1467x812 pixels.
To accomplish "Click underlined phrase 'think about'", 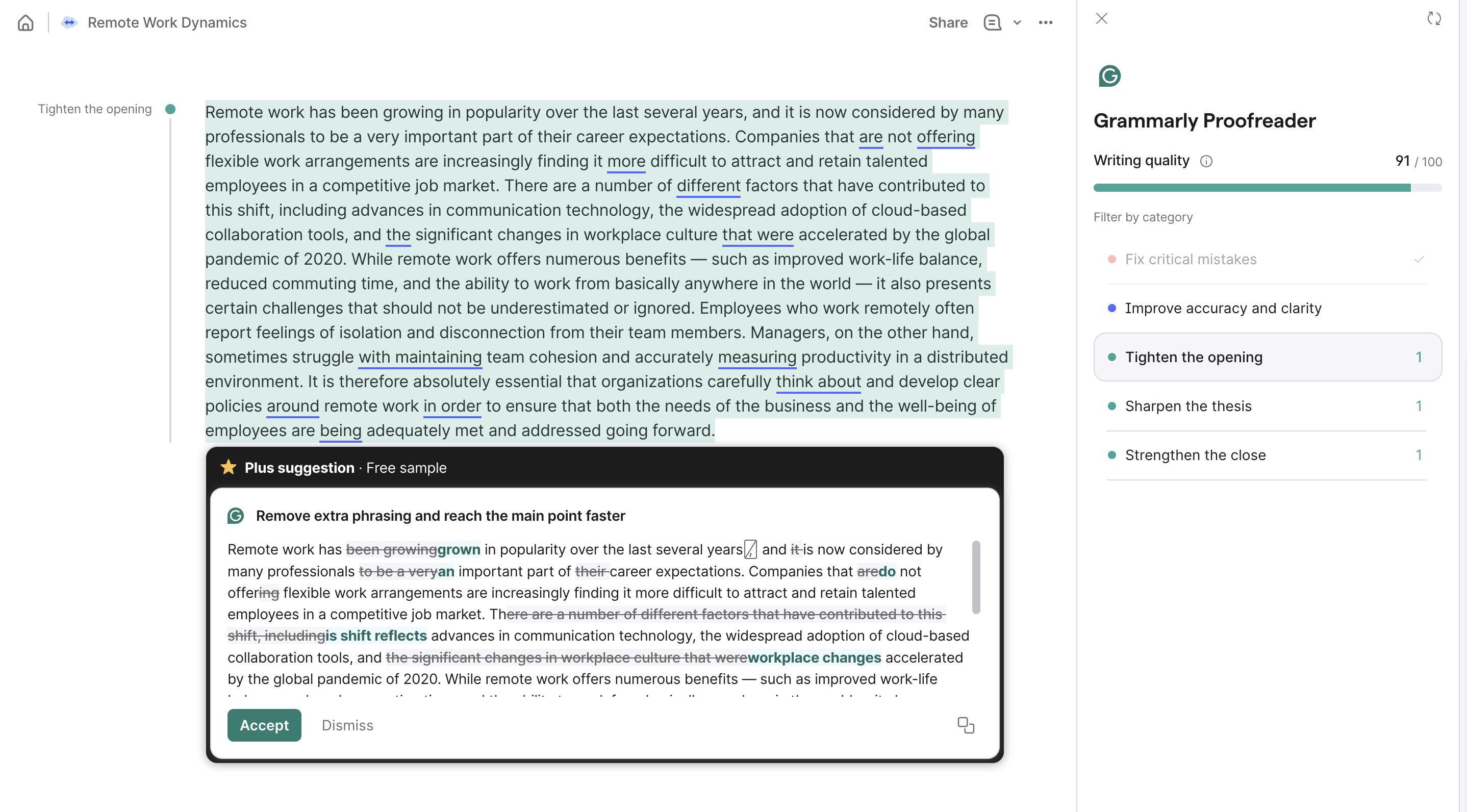I will (818, 382).
